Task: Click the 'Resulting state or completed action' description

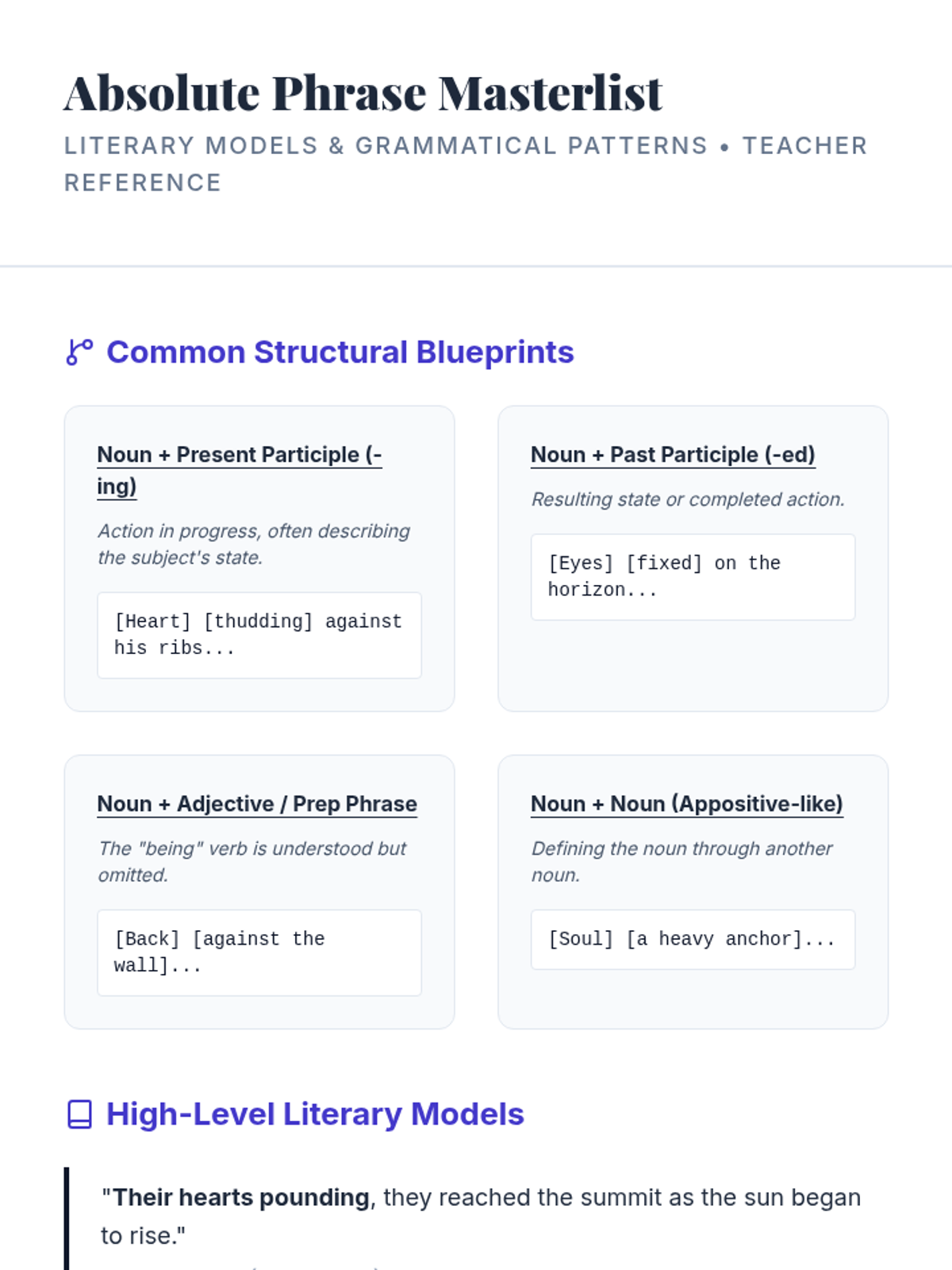Action: [688, 499]
